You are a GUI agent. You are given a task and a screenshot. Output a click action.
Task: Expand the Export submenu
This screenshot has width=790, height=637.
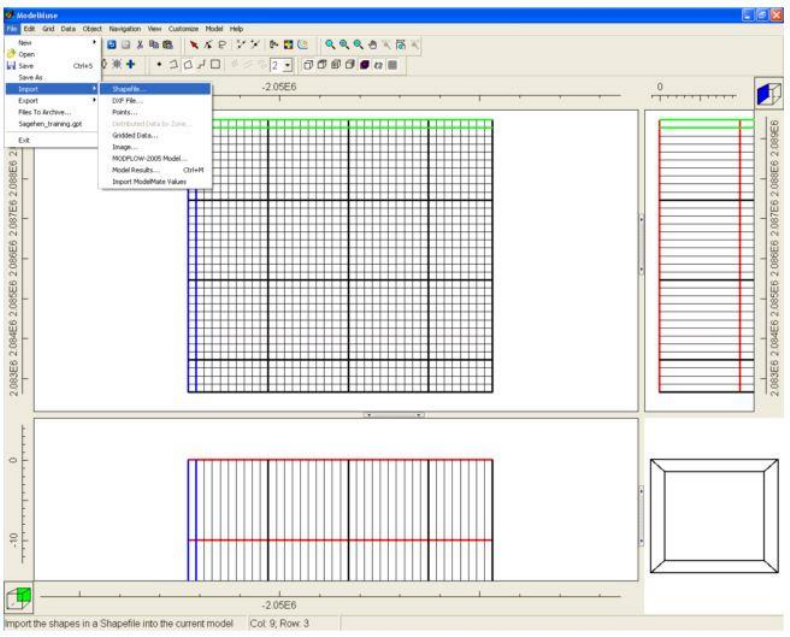tap(52, 100)
